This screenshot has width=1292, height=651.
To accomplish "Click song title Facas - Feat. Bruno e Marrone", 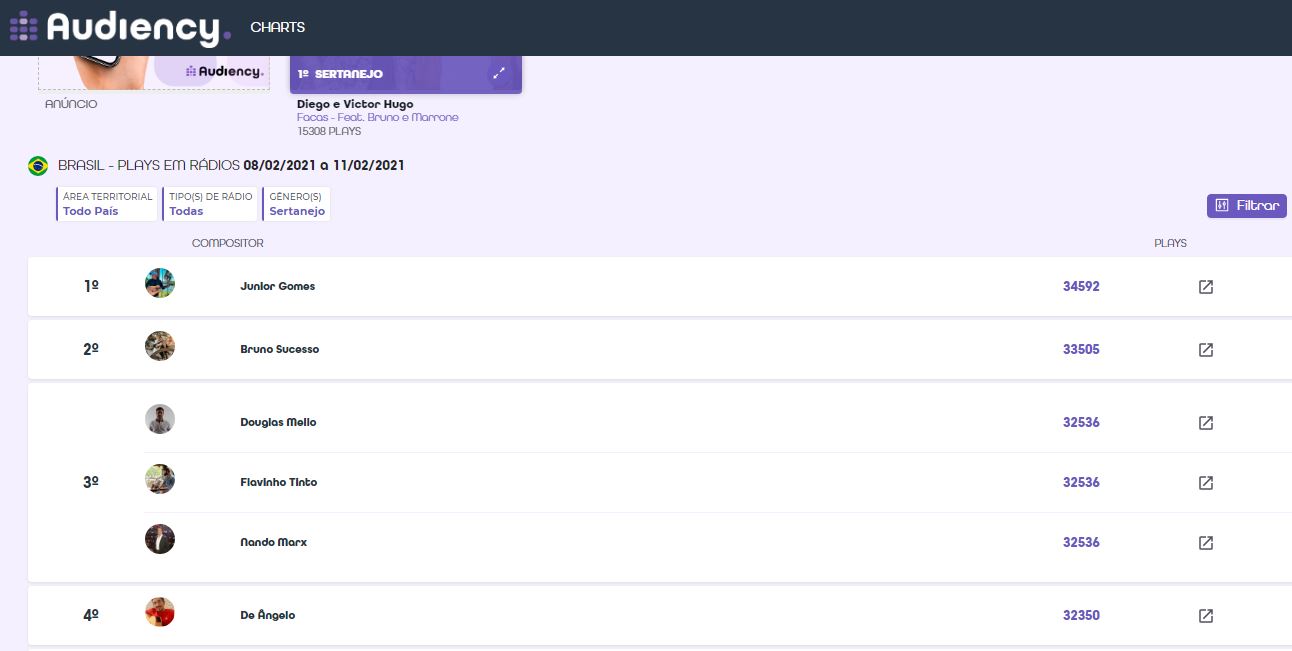I will click(x=378, y=117).
